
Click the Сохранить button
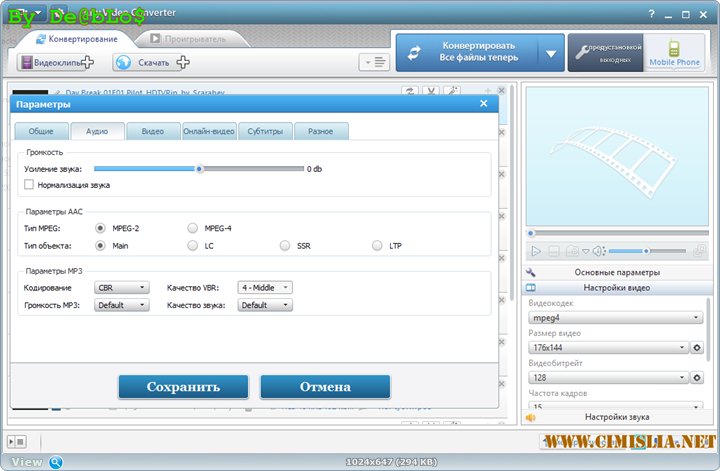click(183, 386)
